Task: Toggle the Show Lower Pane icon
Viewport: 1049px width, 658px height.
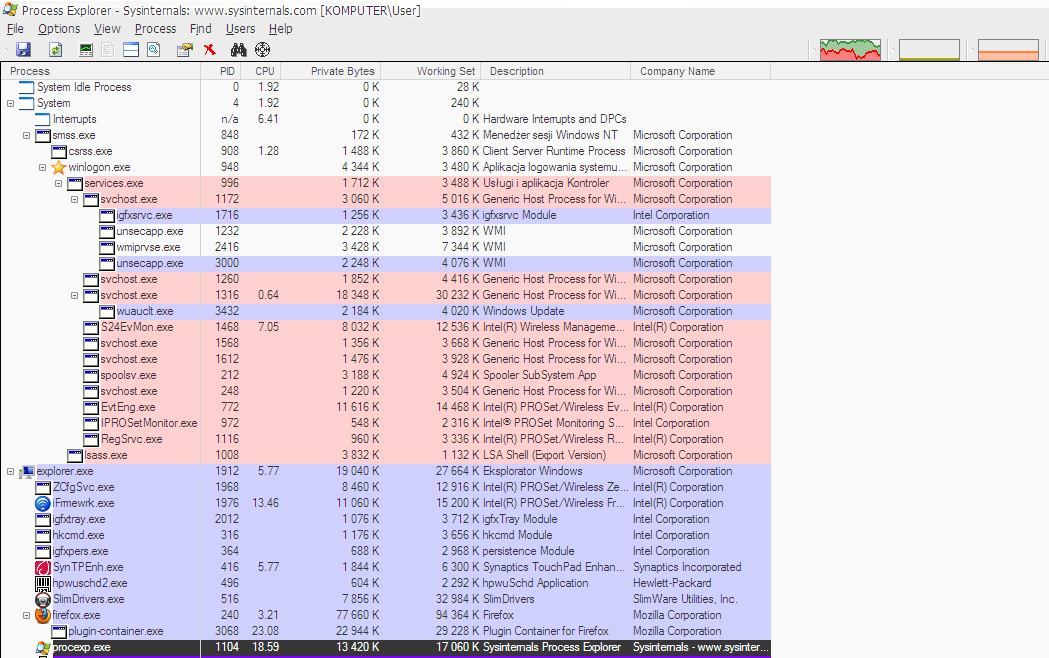Action: (131, 49)
